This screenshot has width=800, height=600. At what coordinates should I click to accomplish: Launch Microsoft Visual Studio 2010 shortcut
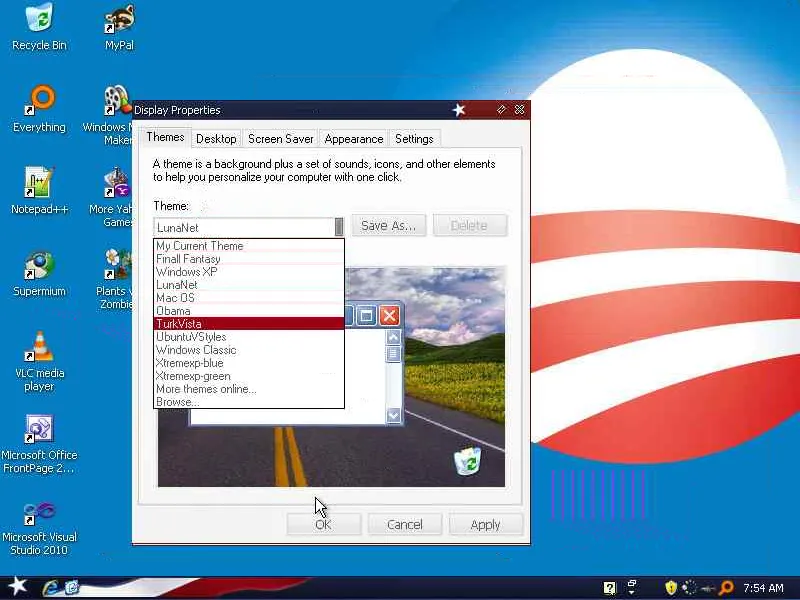click(39, 528)
